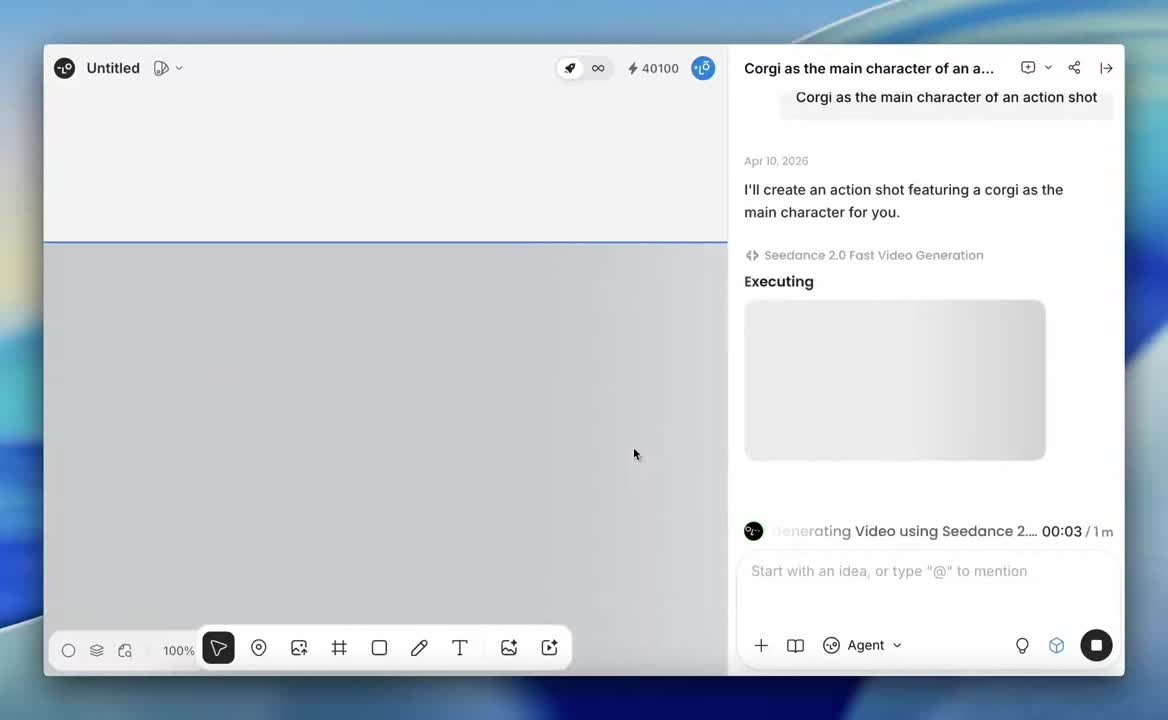This screenshot has width=1168, height=720.
Task: Check the 40100 credits balance
Action: pyautogui.click(x=653, y=68)
